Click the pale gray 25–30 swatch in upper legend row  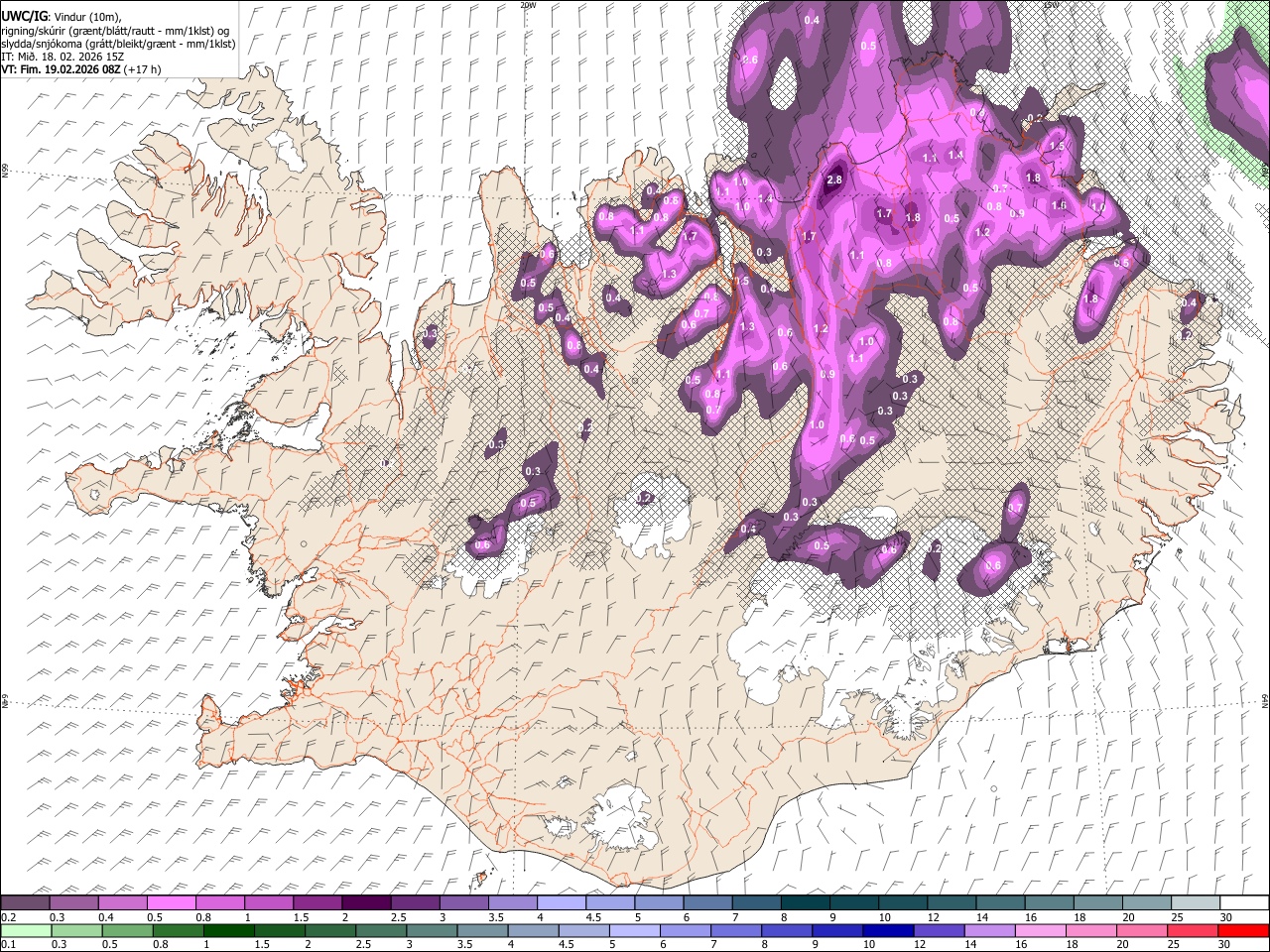tap(1196, 902)
